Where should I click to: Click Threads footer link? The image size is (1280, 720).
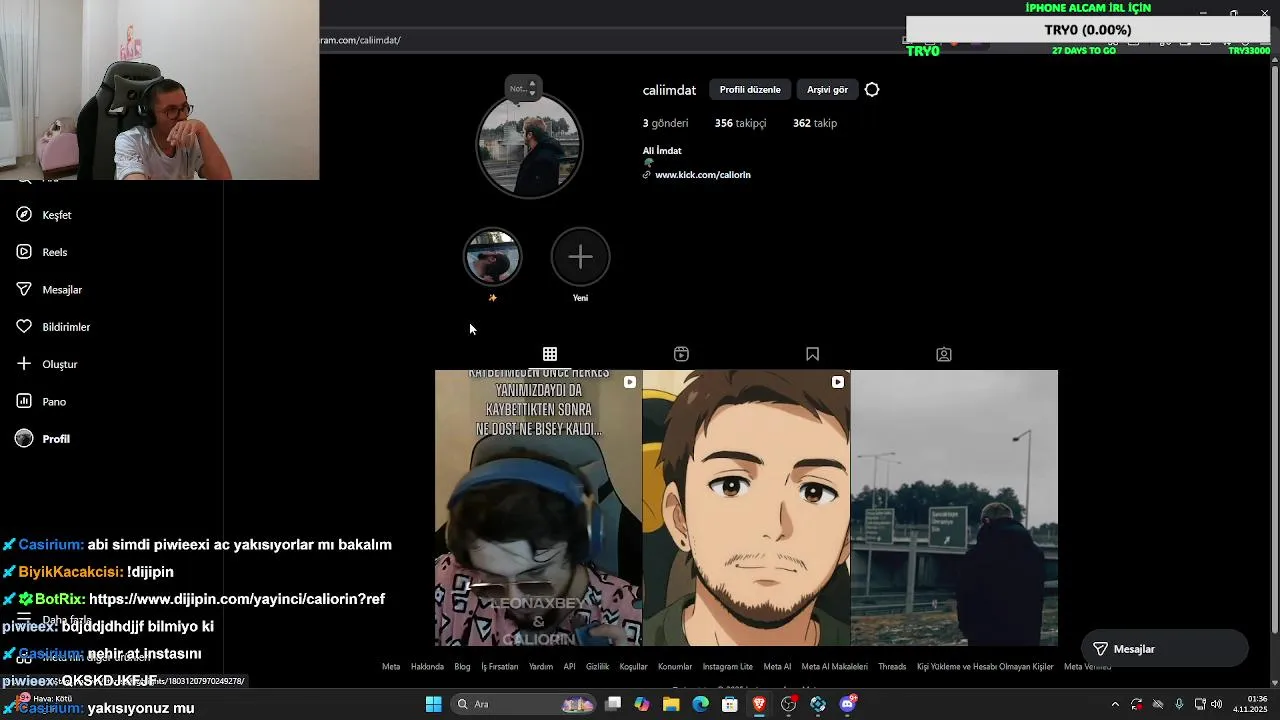pyautogui.click(x=892, y=667)
